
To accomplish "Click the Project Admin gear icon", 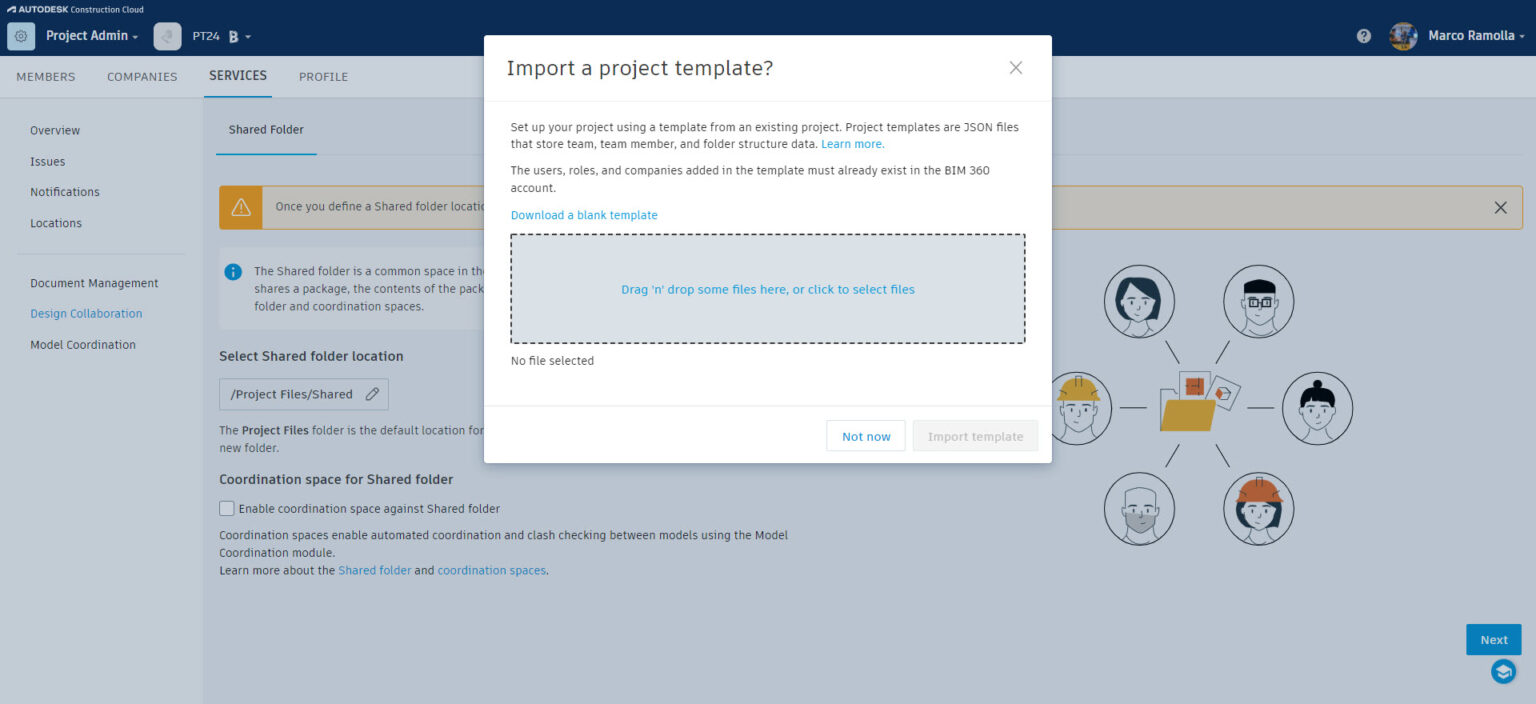I will (x=20, y=36).
